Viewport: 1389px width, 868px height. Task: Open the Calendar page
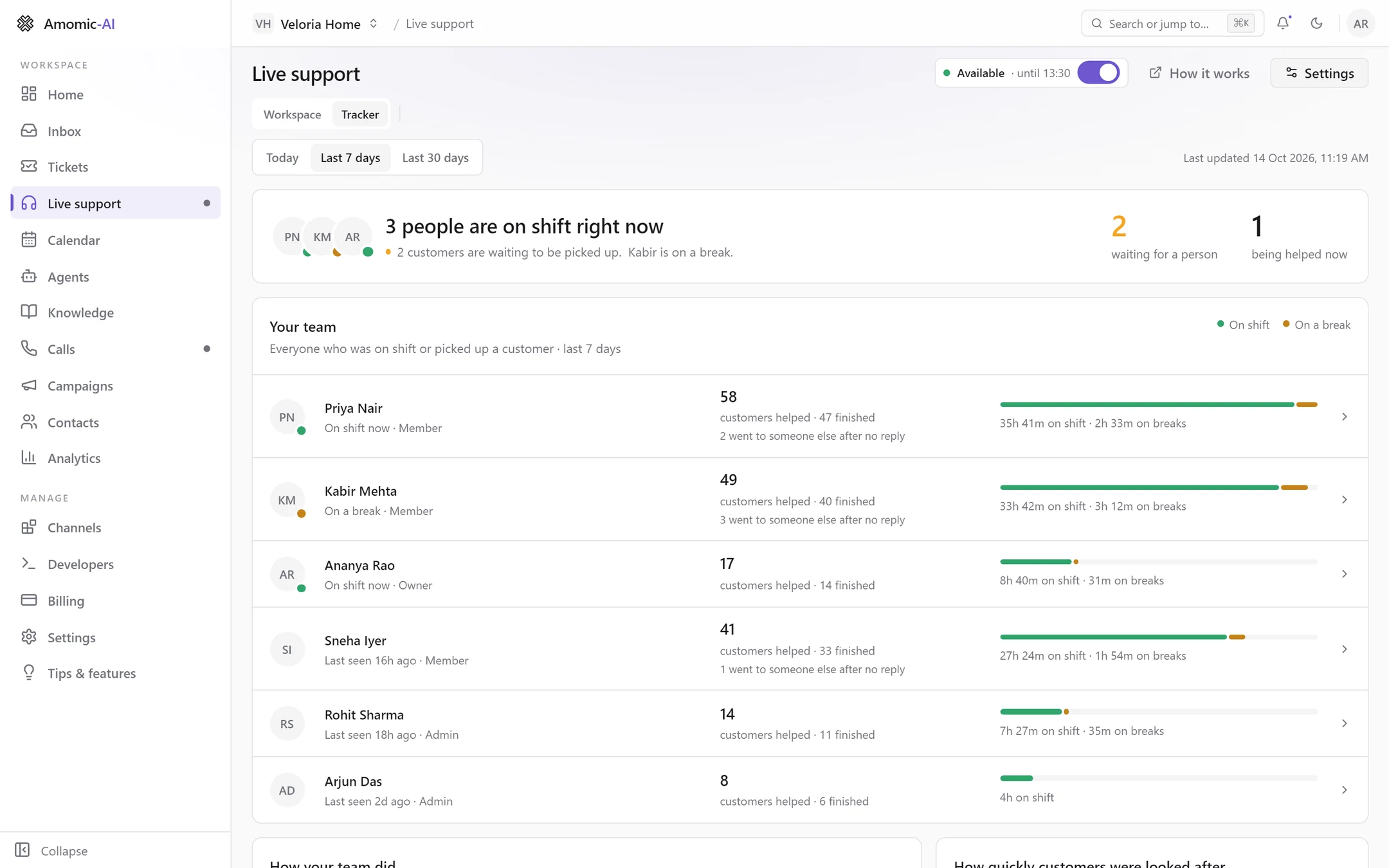pos(116,240)
